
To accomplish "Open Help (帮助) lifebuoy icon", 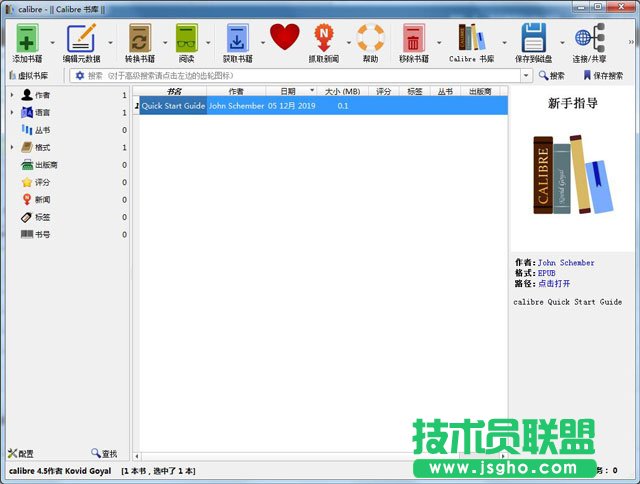I will (370, 39).
